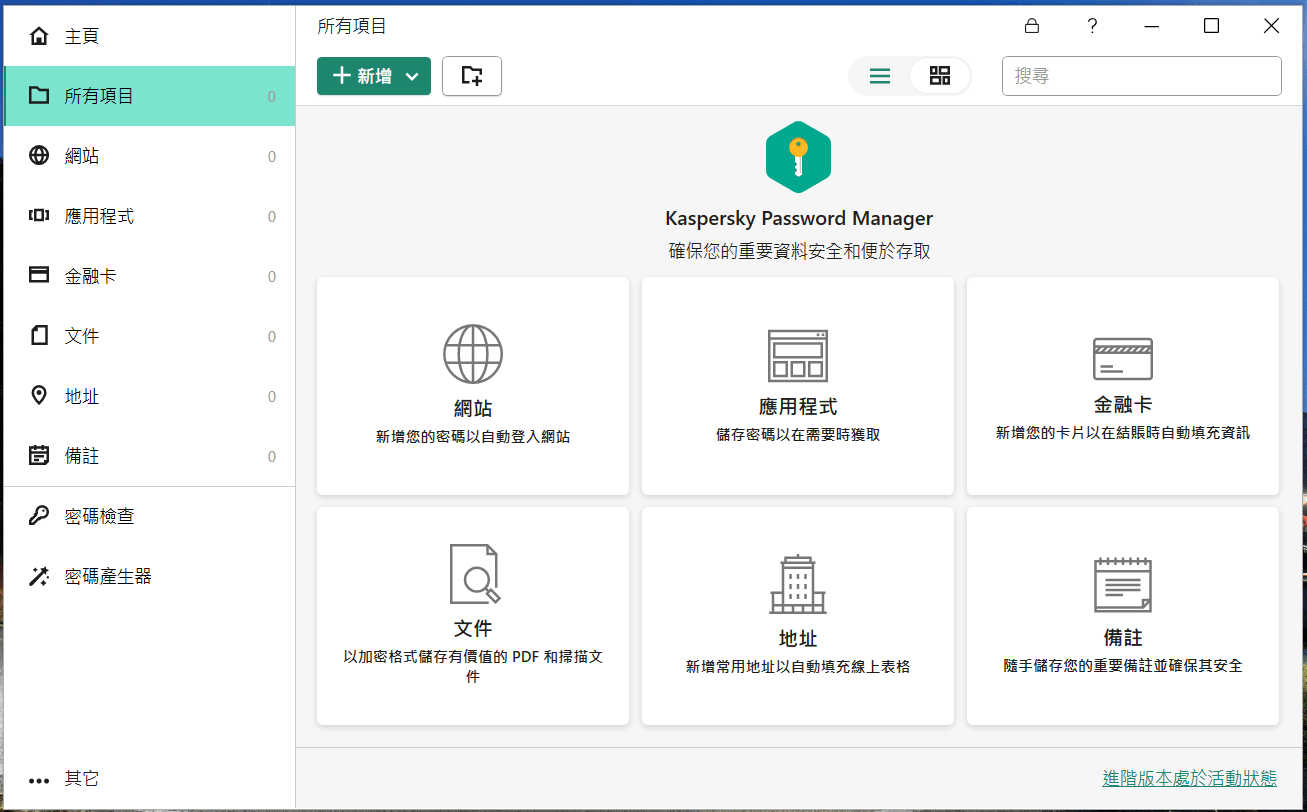Click the document scan icon on 文件 card
The height and width of the screenshot is (812, 1307).
(474, 574)
